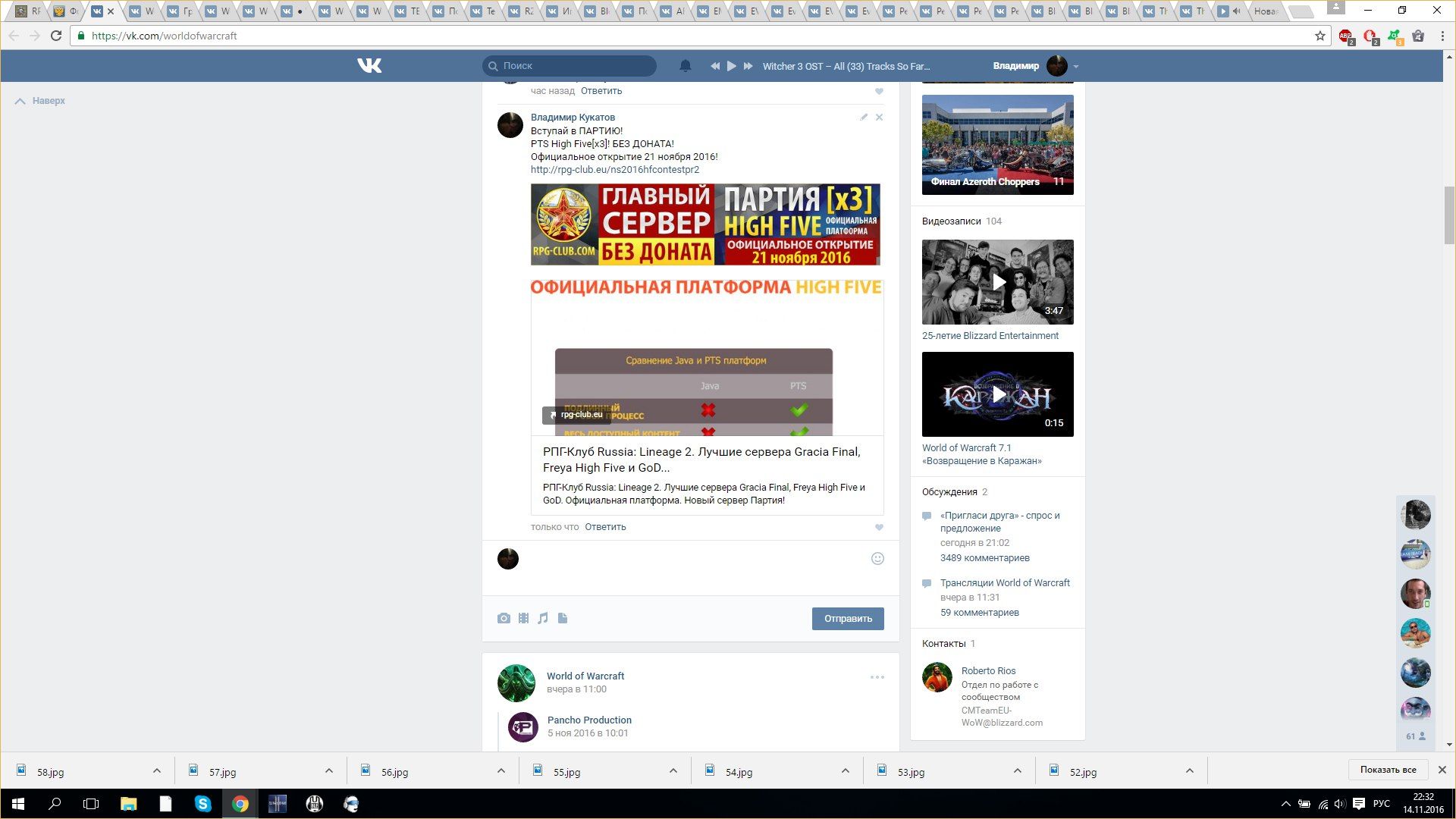Attach a video with film icon
This screenshot has width=1456, height=819.
pyautogui.click(x=523, y=618)
